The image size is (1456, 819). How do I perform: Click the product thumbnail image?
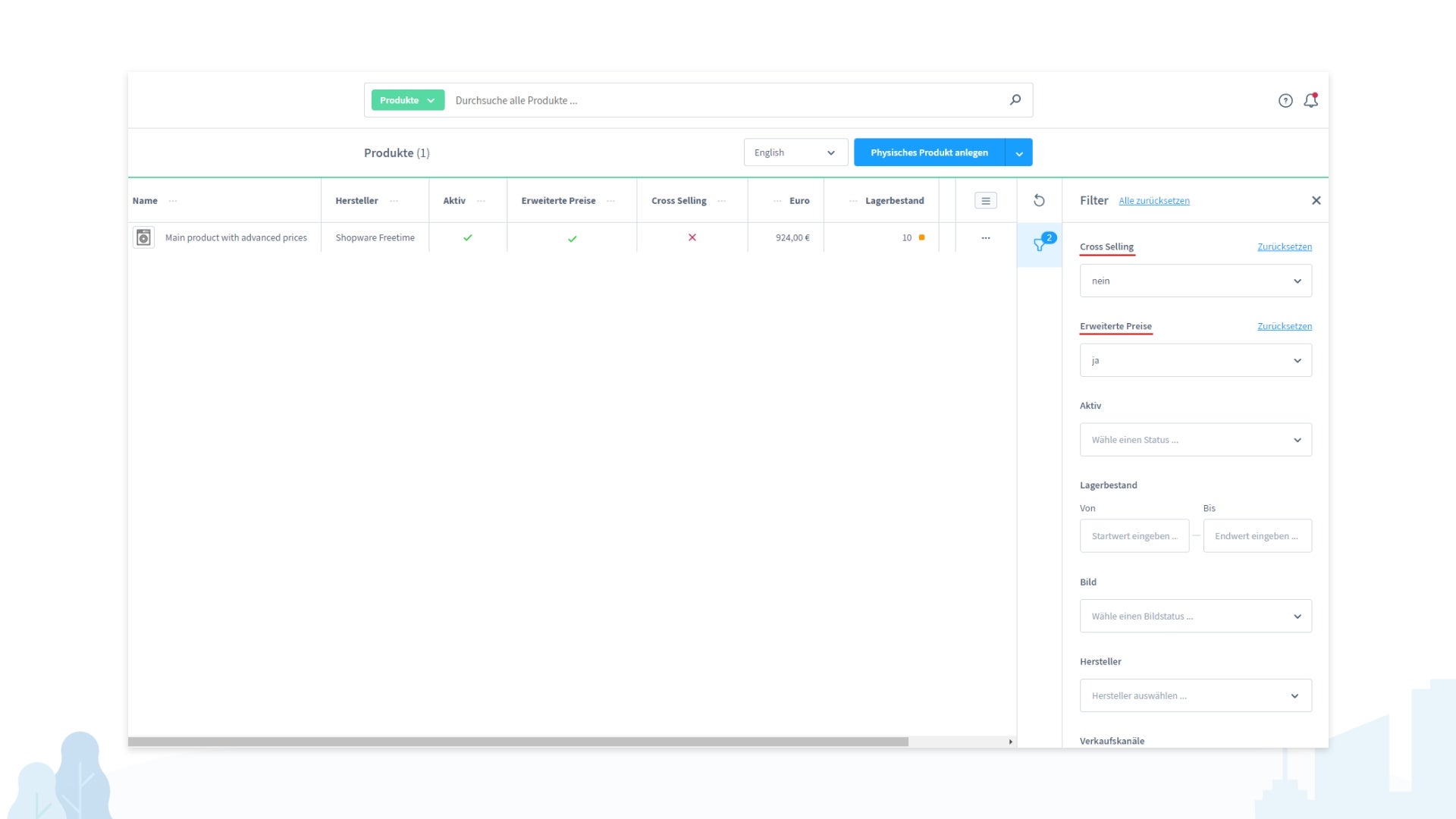pyautogui.click(x=143, y=237)
